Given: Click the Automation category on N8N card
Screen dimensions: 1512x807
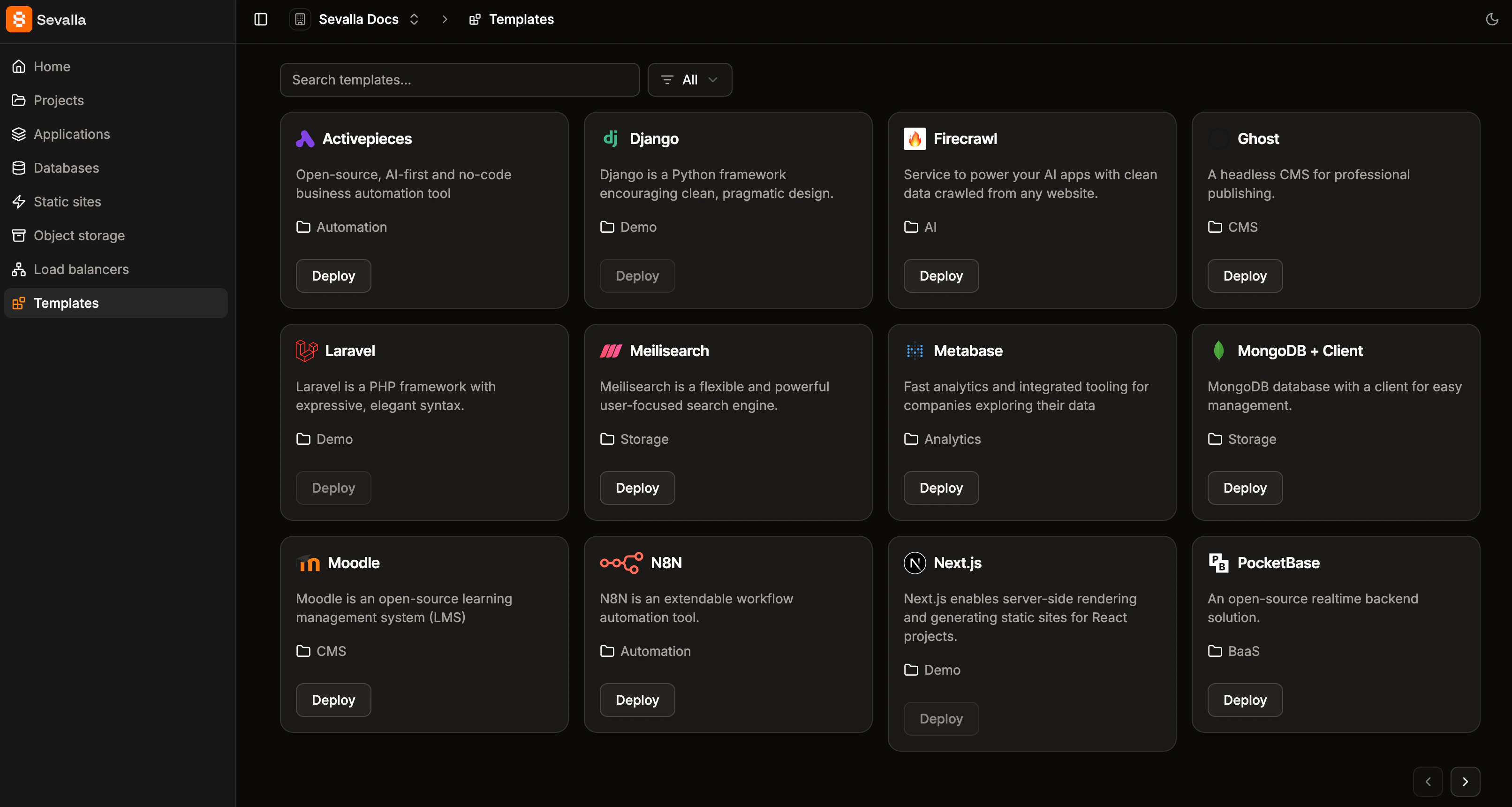Looking at the screenshot, I should tap(655, 651).
